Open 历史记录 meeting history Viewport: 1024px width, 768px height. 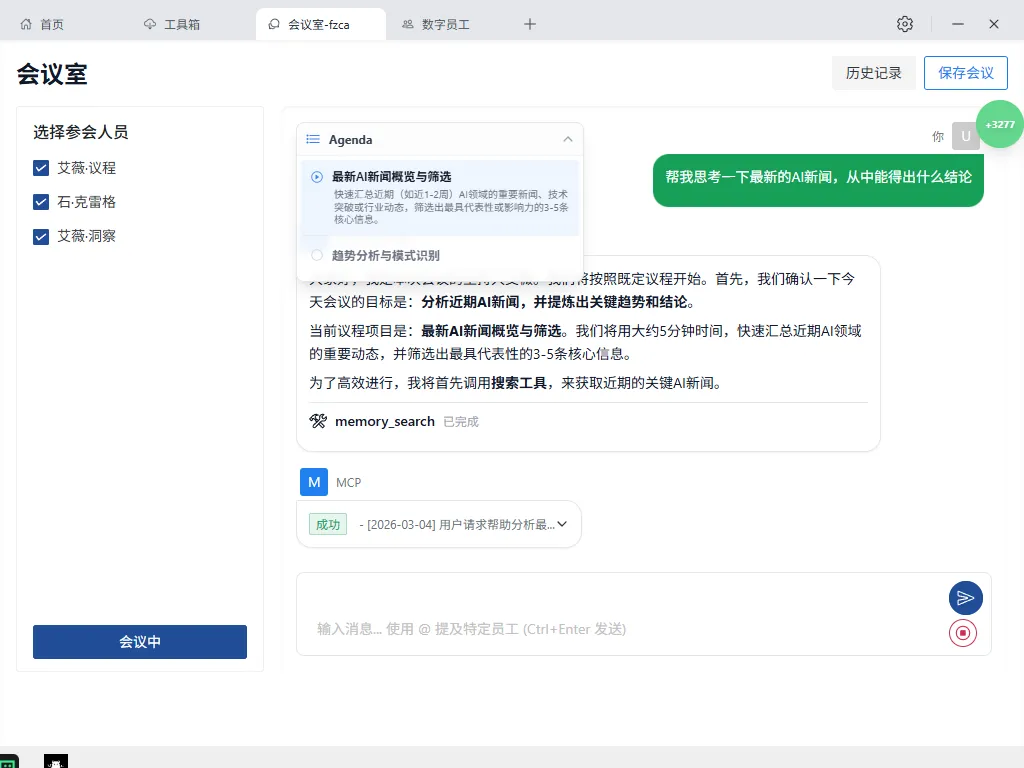[x=874, y=72]
